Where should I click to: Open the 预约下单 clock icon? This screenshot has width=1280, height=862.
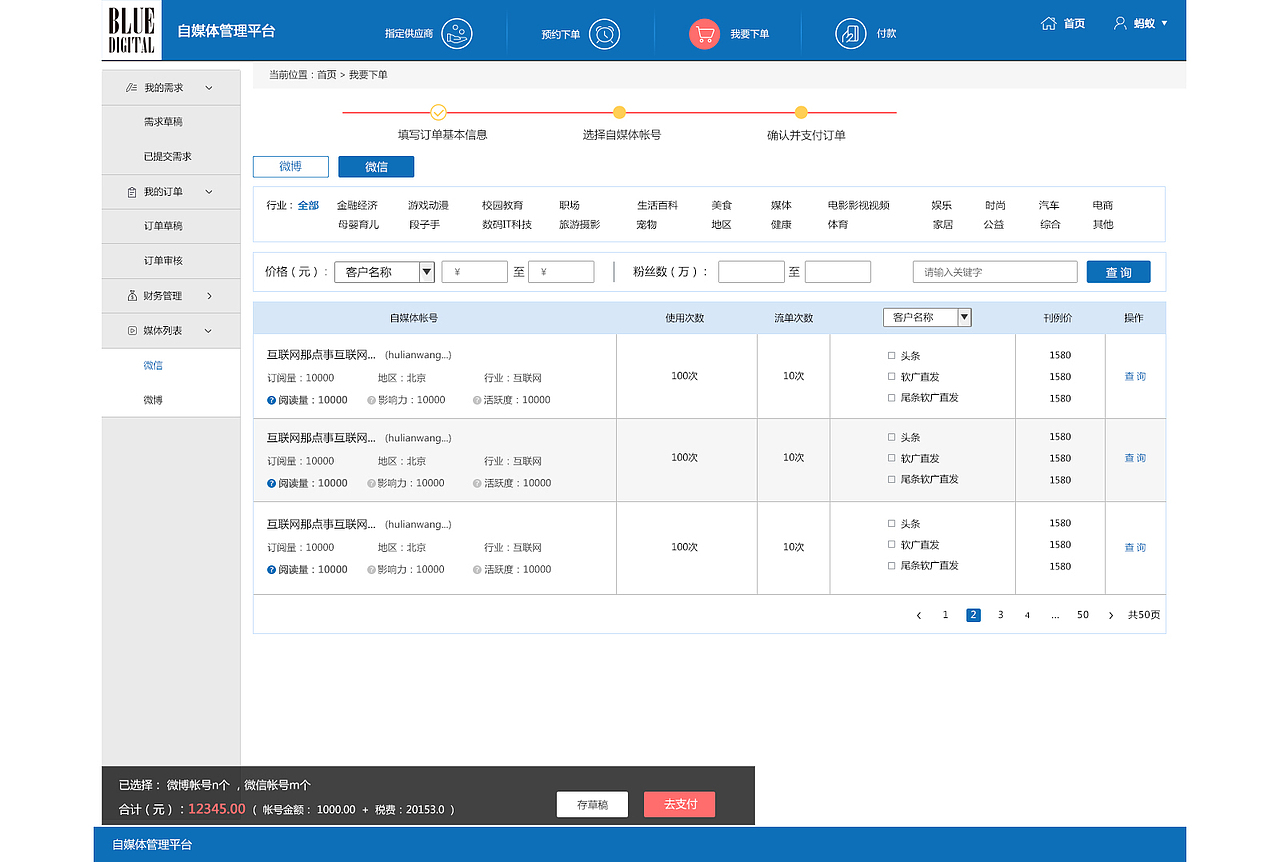604,34
